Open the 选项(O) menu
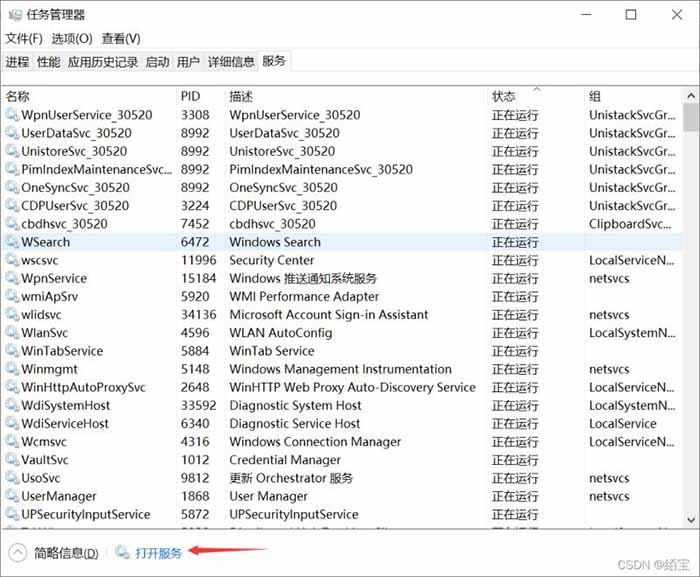 [x=72, y=39]
